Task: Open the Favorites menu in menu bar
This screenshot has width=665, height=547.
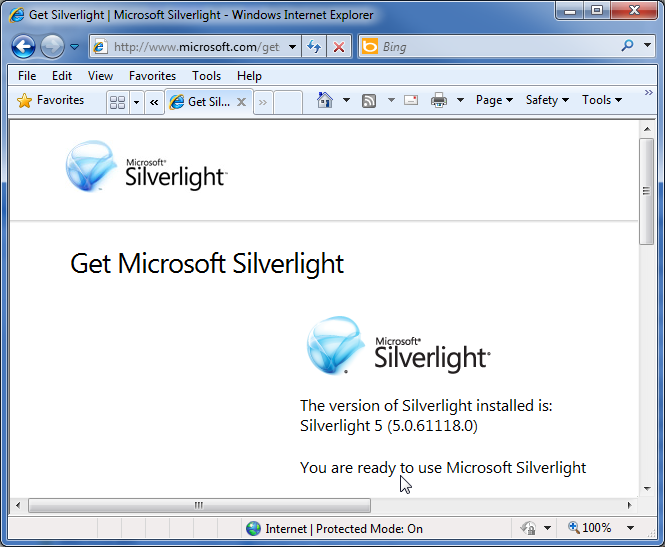Action: pyautogui.click(x=152, y=76)
